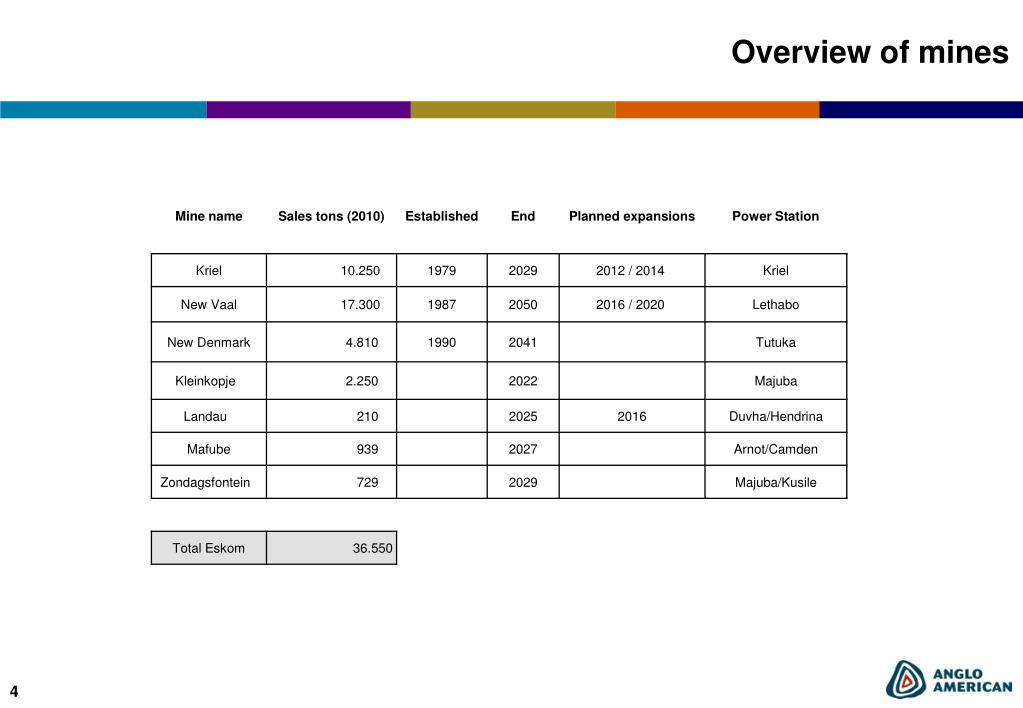1023x708 pixels.
Task: Click Zondagsfontein's end year 2029
Action: (x=523, y=482)
